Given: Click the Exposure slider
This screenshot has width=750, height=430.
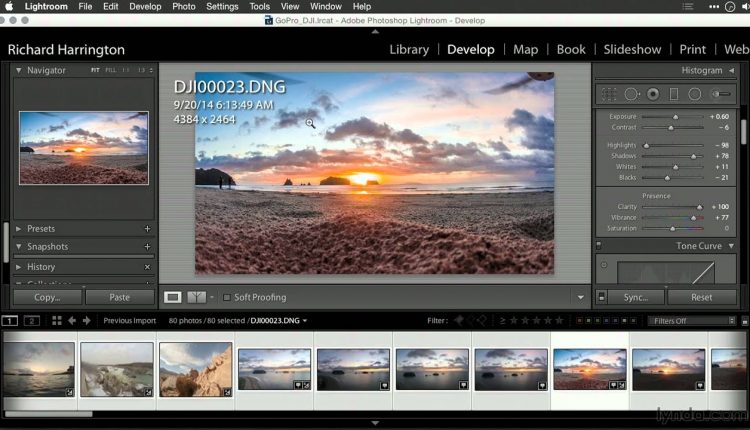Looking at the screenshot, I should coord(673,117).
